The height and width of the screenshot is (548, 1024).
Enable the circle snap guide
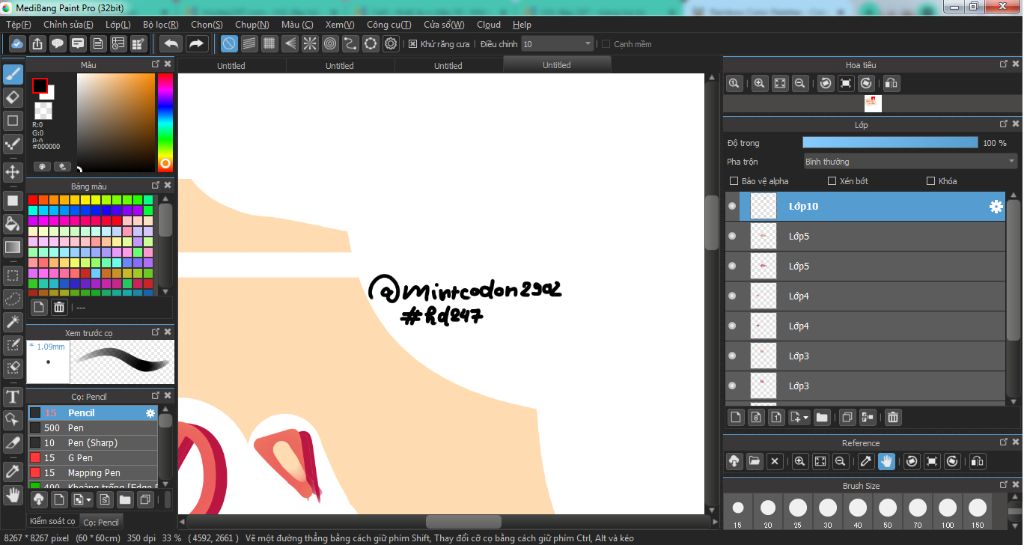click(x=330, y=44)
